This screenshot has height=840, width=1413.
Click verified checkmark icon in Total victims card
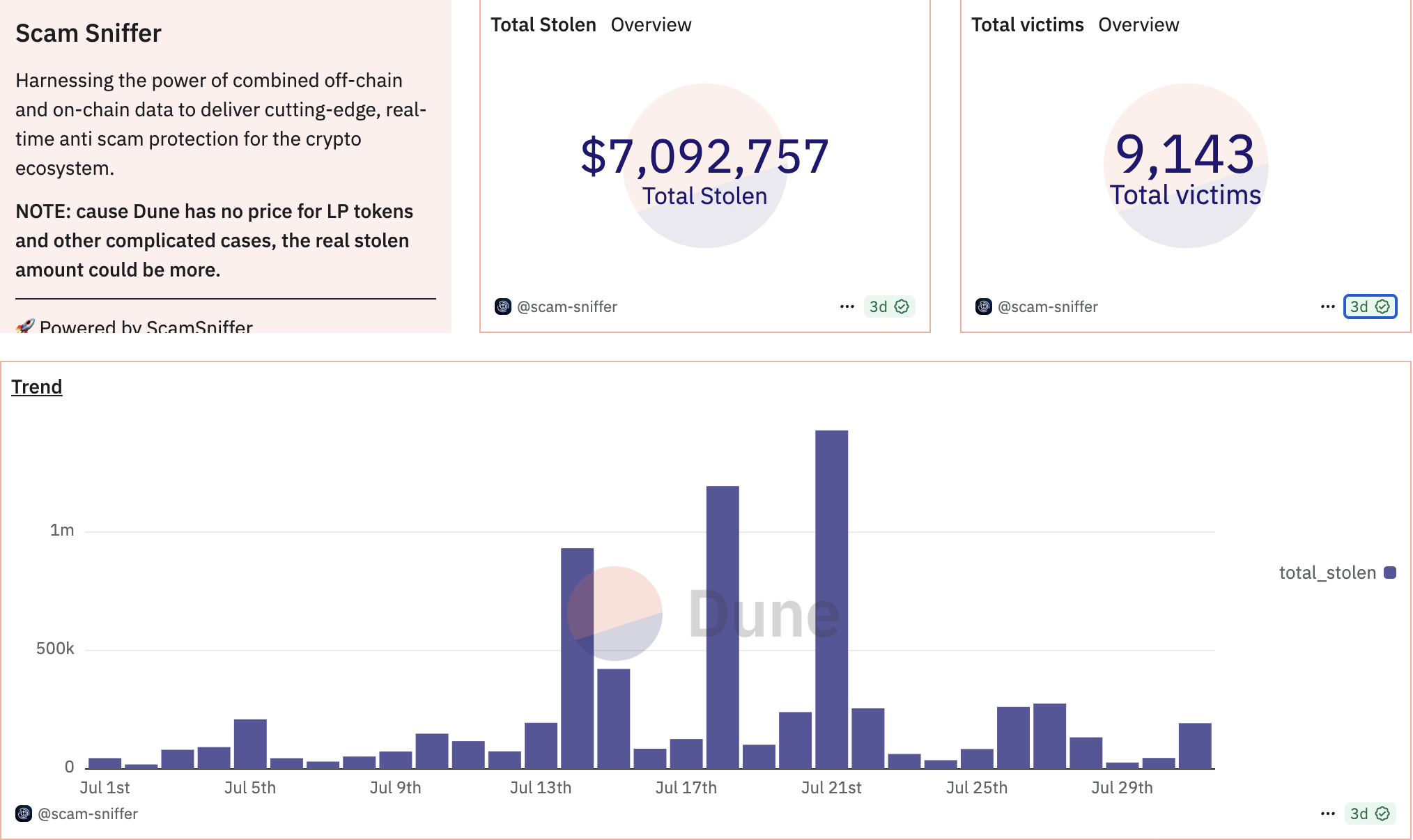coord(1382,306)
